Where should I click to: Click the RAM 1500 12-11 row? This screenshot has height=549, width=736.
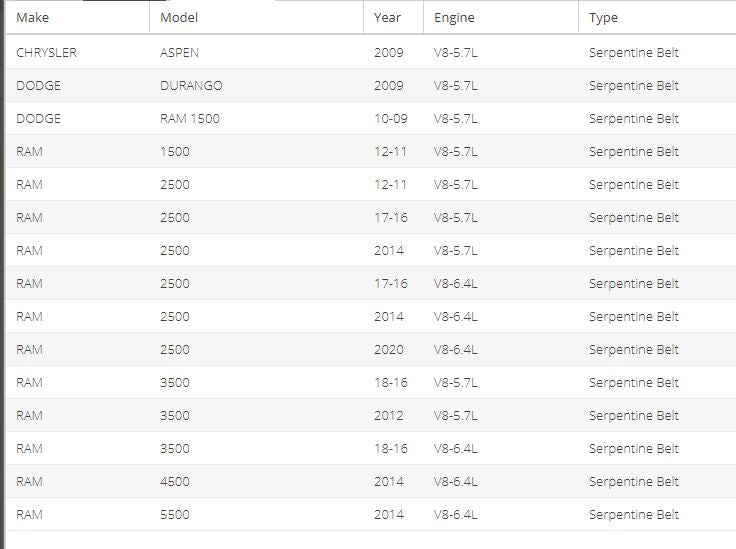point(371,151)
